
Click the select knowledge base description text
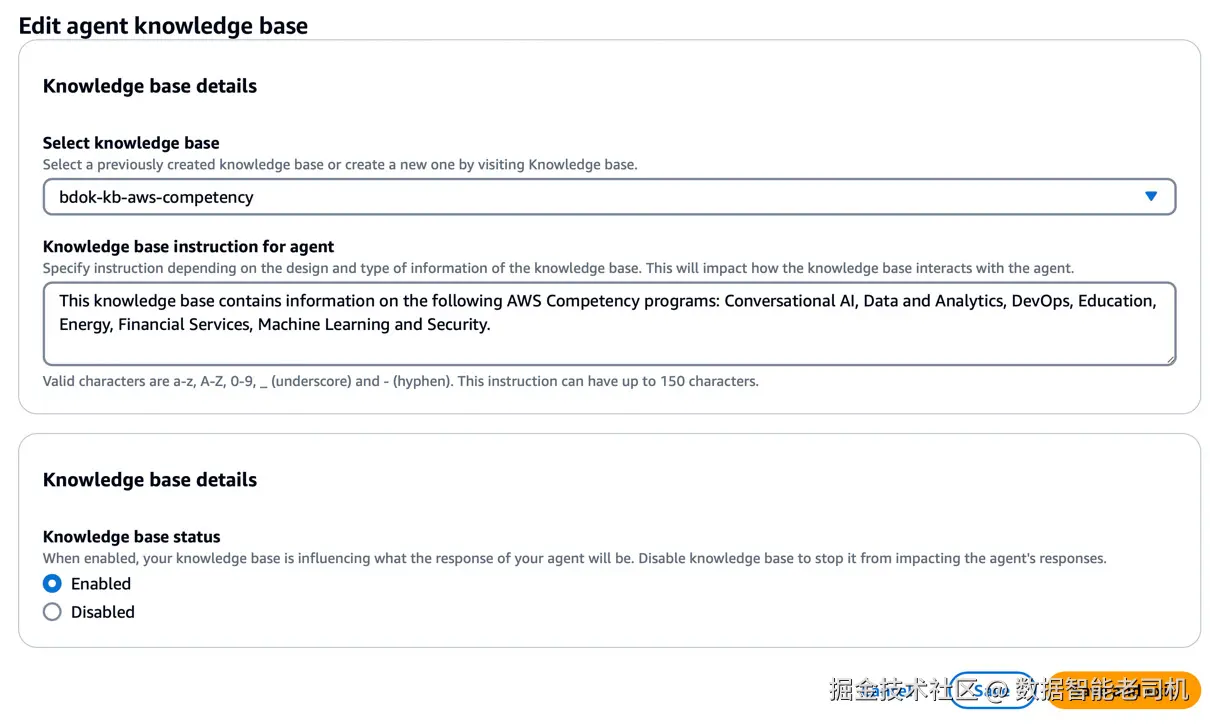tap(340, 164)
